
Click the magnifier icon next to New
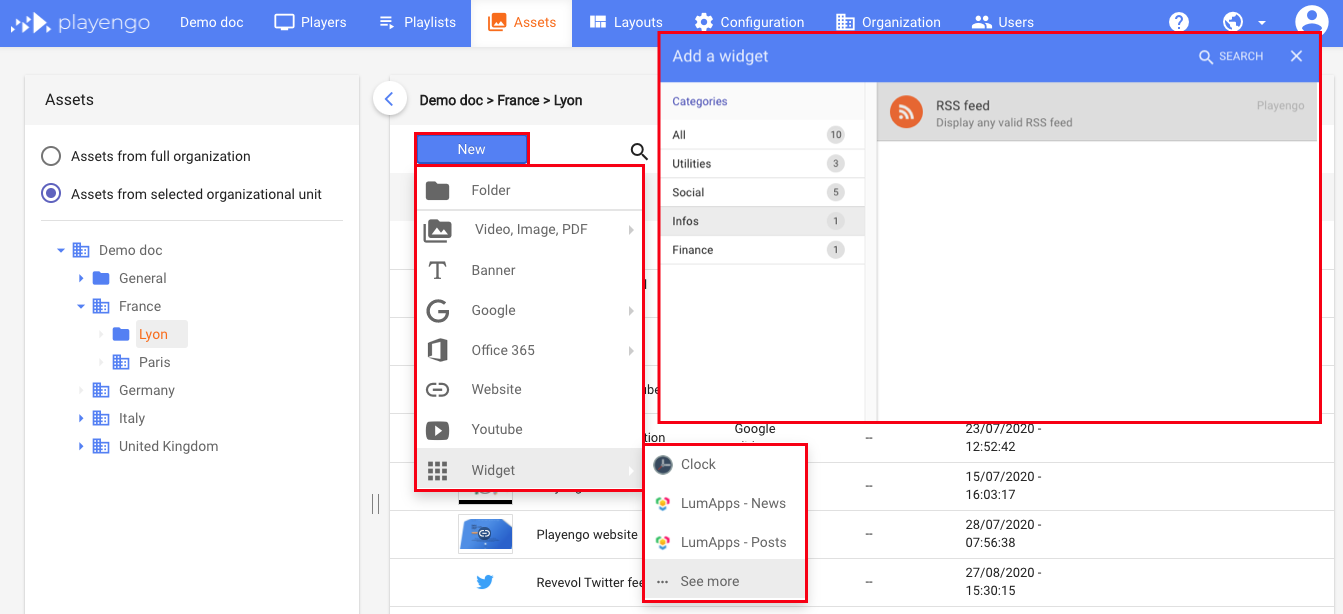click(x=639, y=152)
